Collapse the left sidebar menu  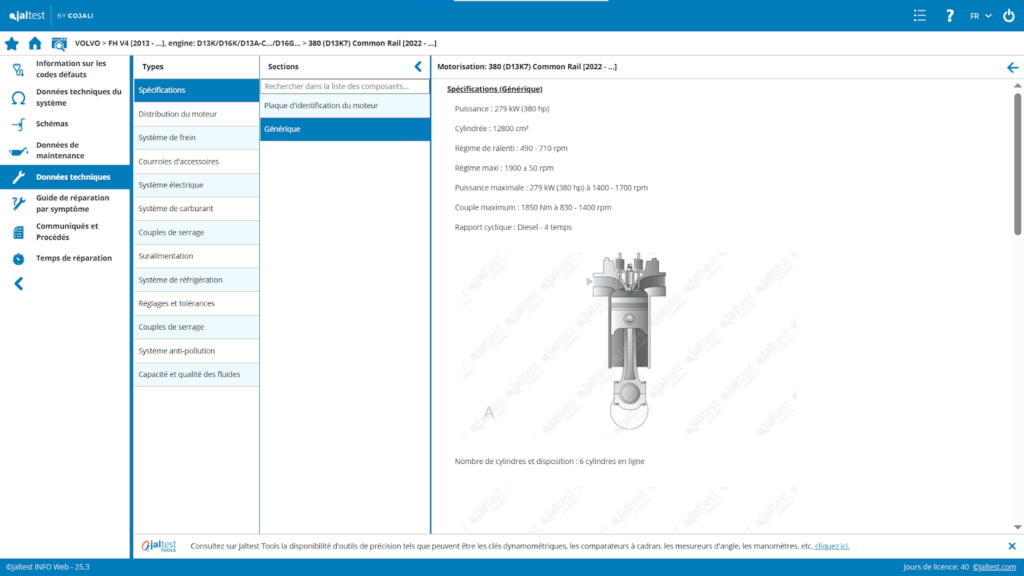tap(18, 284)
